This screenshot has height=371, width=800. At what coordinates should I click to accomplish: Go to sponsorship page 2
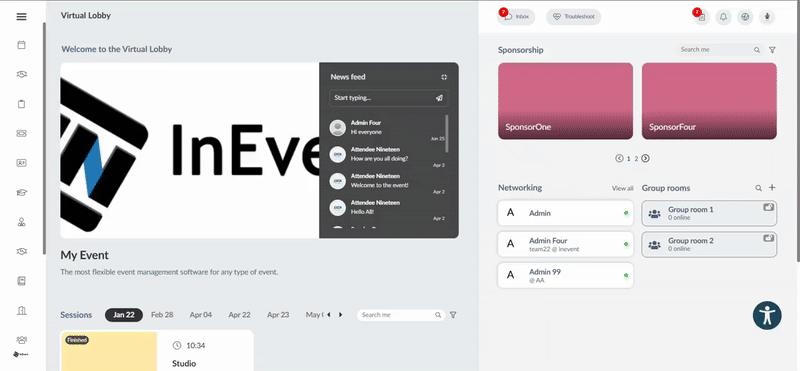pos(636,159)
